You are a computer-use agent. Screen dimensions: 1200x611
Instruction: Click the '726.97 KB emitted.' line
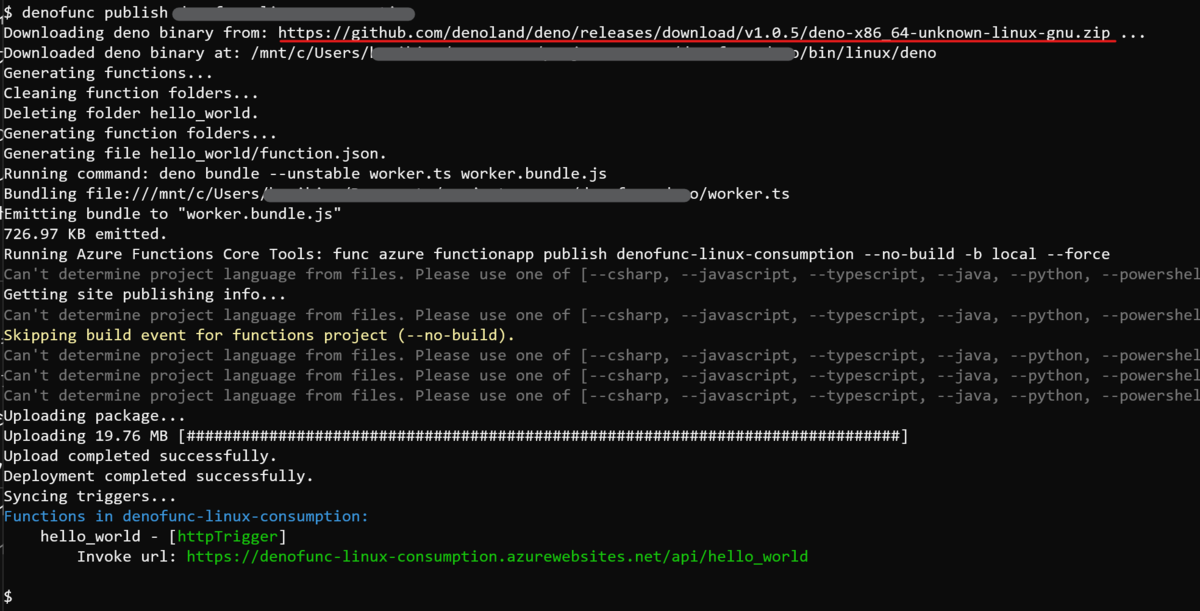(x=85, y=233)
